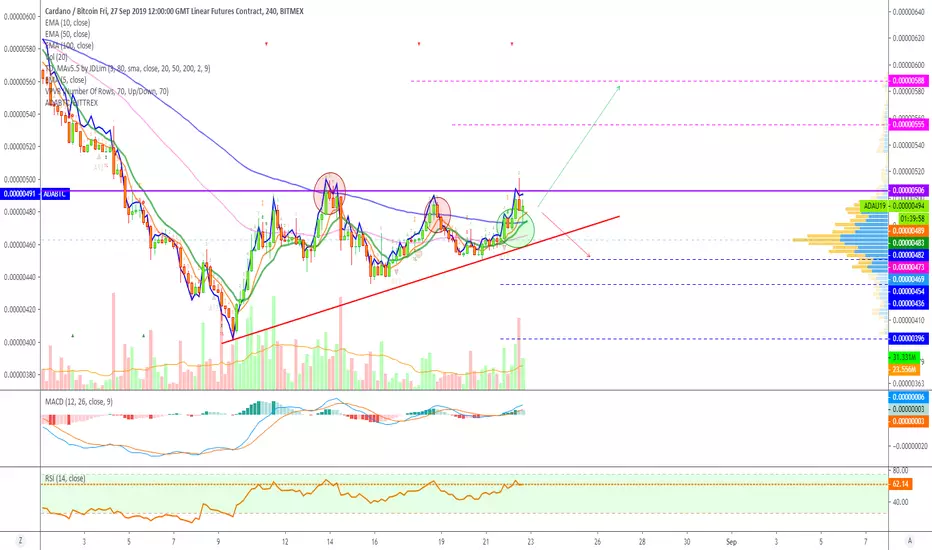Select the orange 0.00000489 price label
This screenshot has height=550, width=932.
(x=908, y=231)
